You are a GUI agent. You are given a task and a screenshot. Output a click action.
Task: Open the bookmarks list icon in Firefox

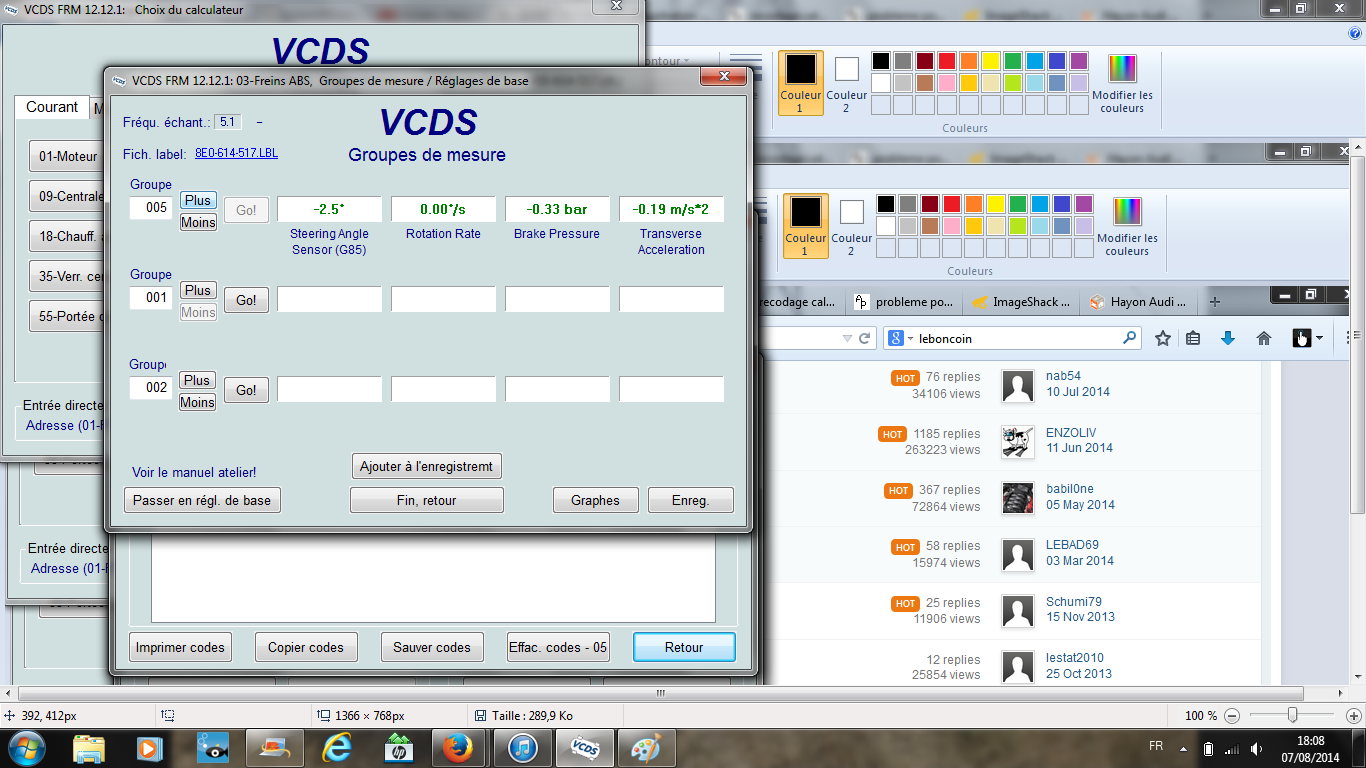click(x=1193, y=339)
